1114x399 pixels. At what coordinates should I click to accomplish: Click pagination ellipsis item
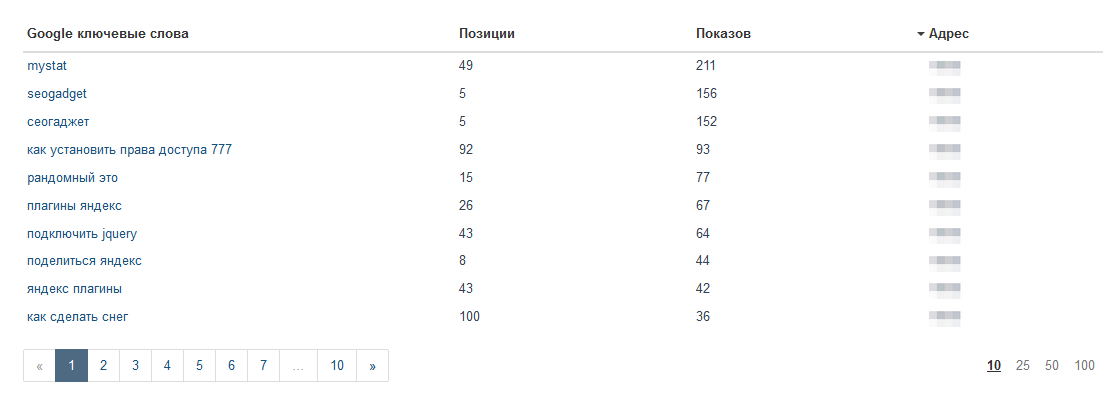pyautogui.click(x=298, y=366)
